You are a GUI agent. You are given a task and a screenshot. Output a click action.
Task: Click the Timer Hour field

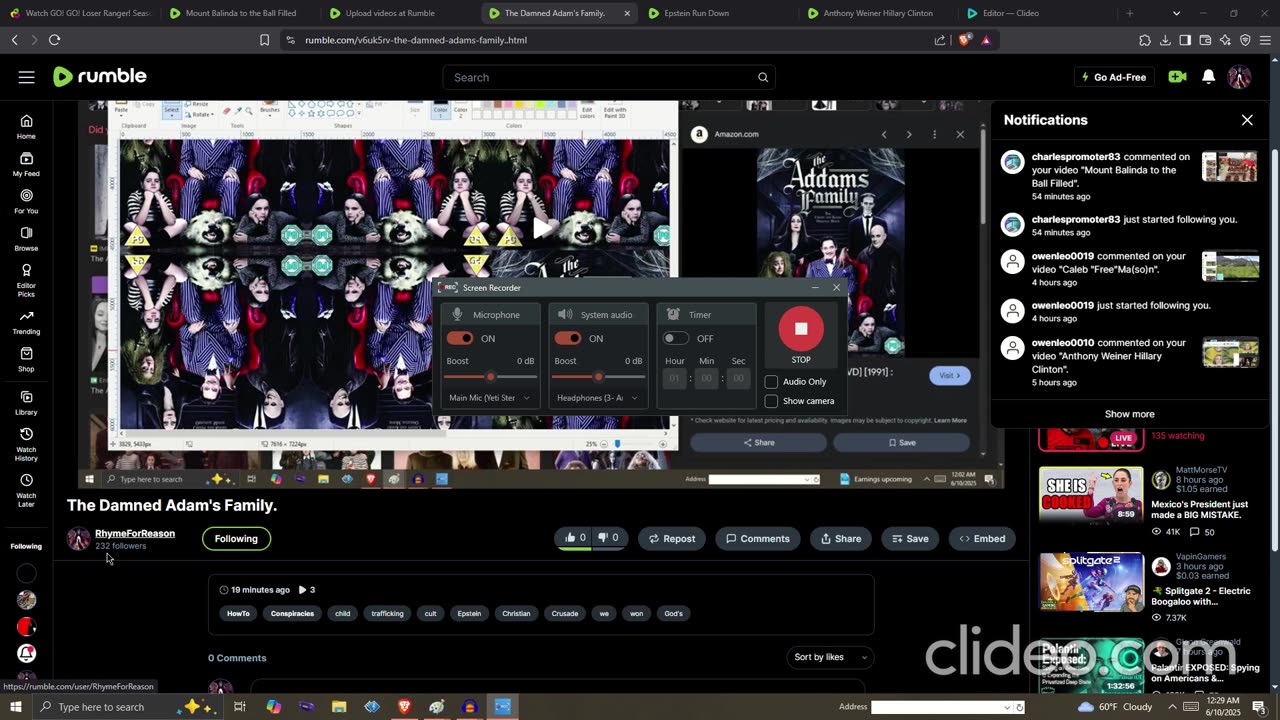point(674,378)
